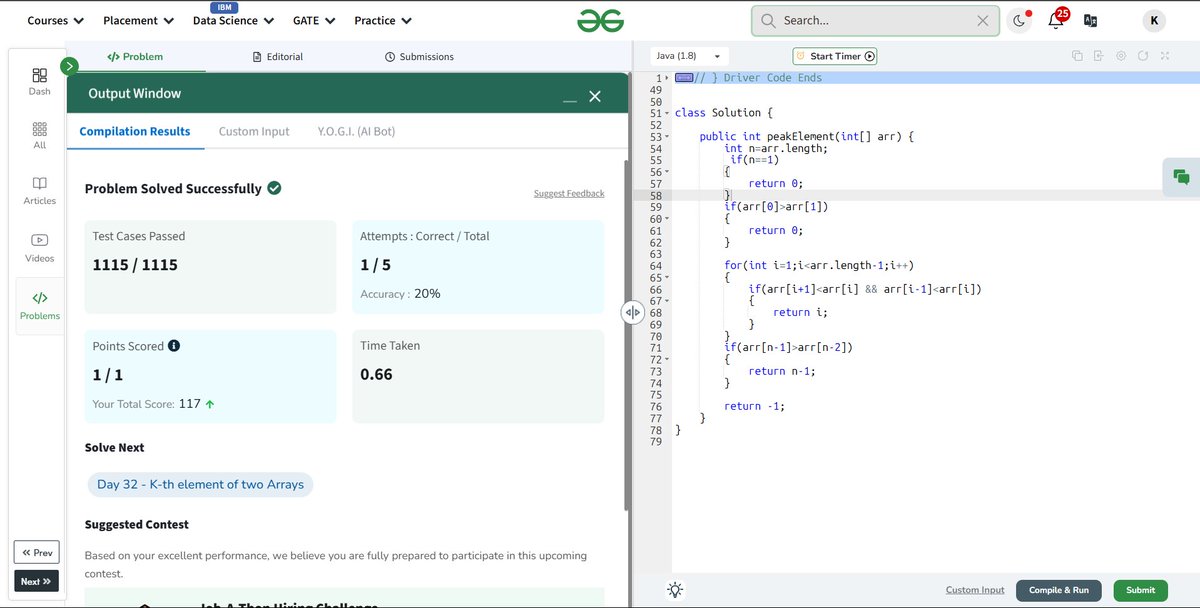Expand the Practice menu
1200x608 pixels.
(383, 20)
